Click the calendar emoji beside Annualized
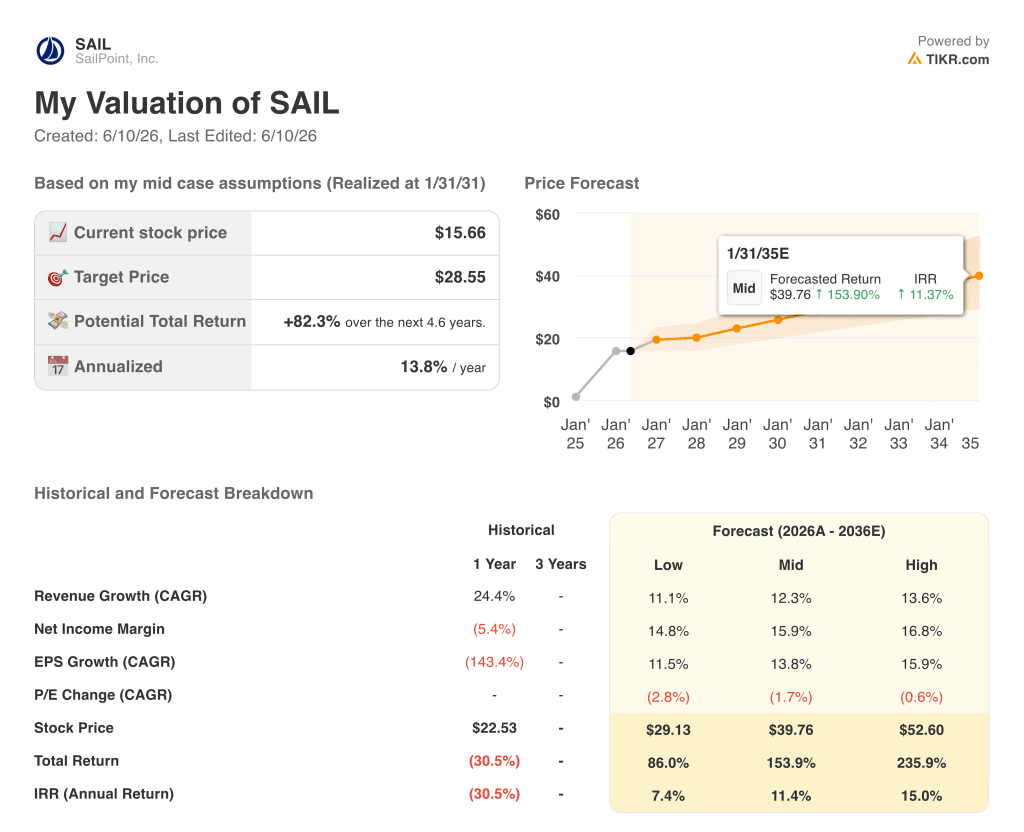The image size is (1024, 832). click(57, 366)
